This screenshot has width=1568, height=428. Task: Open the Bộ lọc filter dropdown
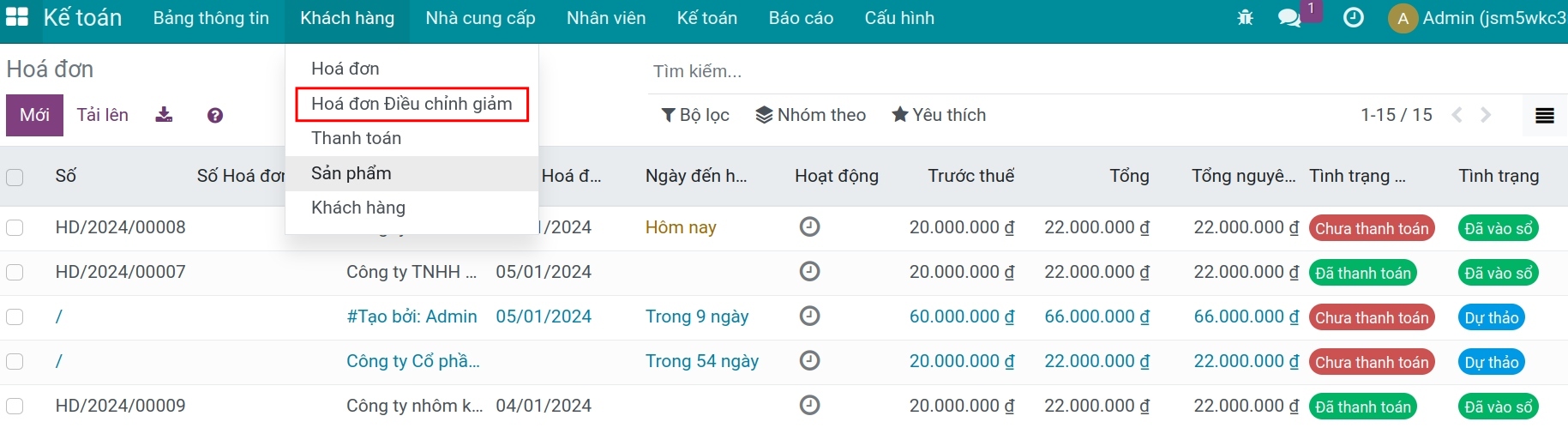(695, 115)
